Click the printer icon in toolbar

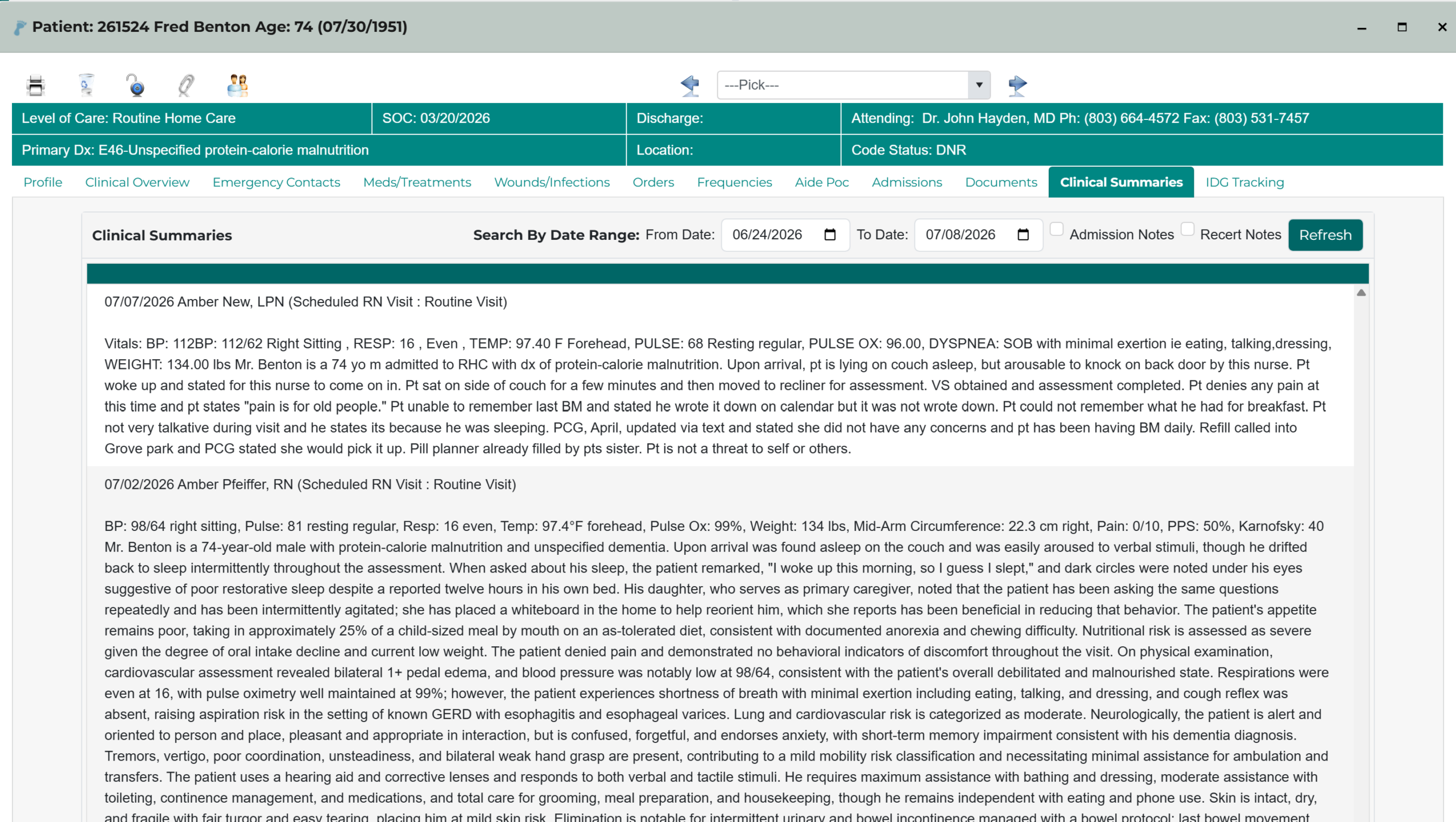click(x=35, y=85)
